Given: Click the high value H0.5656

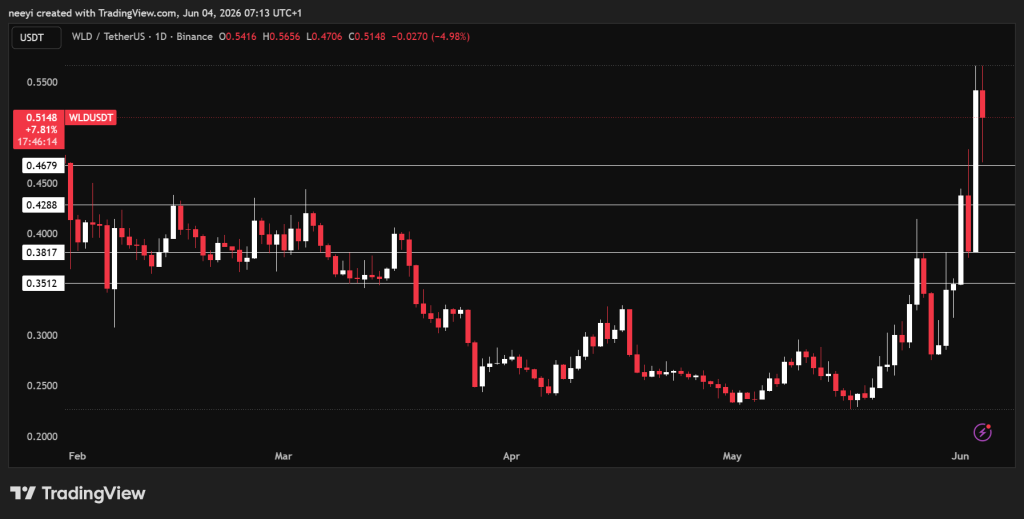Looking at the screenshot, I should (281, 37).
